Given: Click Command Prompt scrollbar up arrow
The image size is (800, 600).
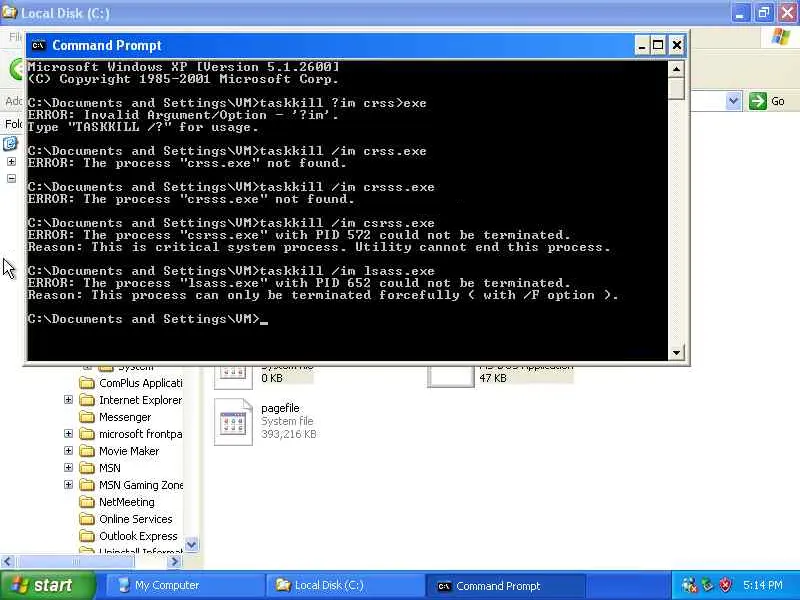Looking at the screenshot, I should [x=676, y=69].
